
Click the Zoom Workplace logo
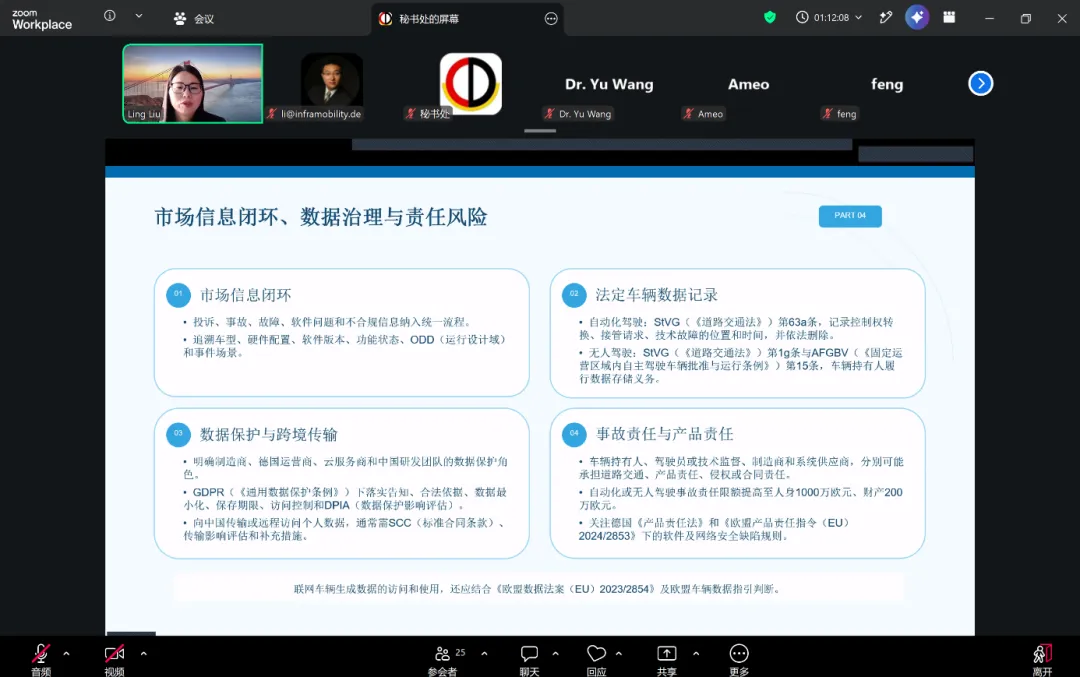[x=41, y=19]
